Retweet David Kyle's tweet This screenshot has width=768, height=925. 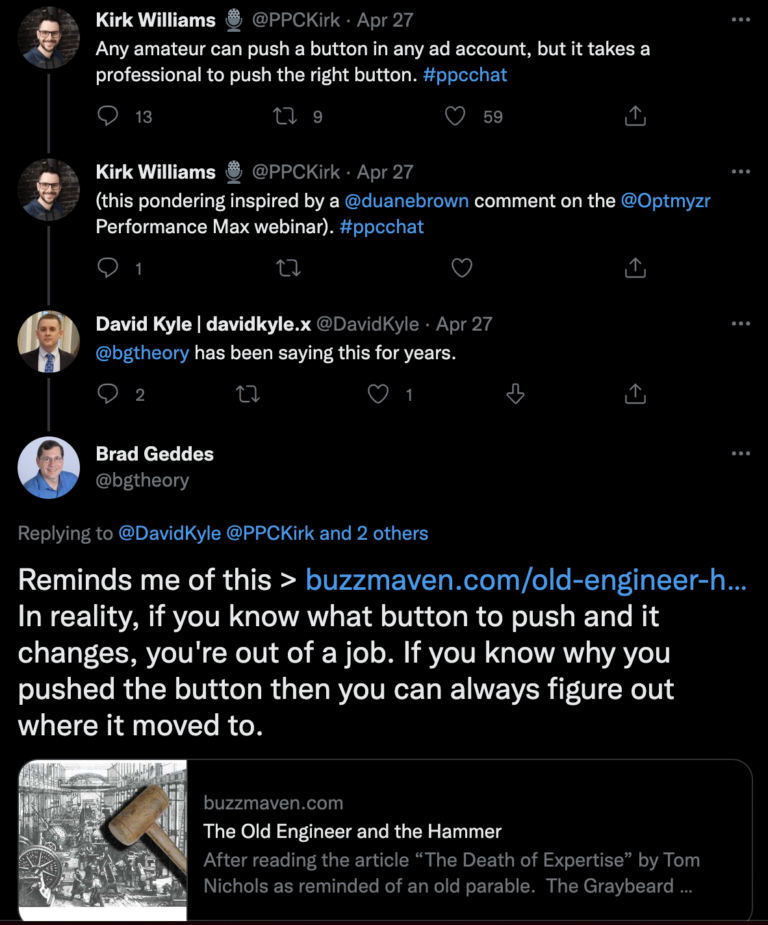pyautogui.click(x=246, y=395)
